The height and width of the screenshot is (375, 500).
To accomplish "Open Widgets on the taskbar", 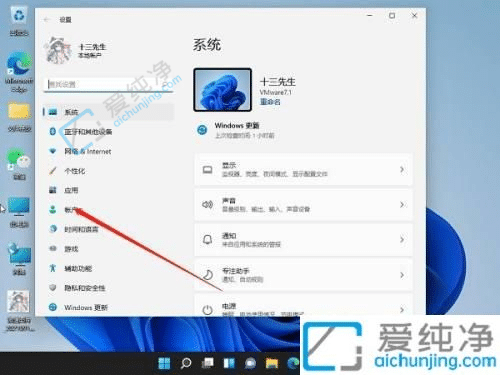I will (x=229, y=363).
